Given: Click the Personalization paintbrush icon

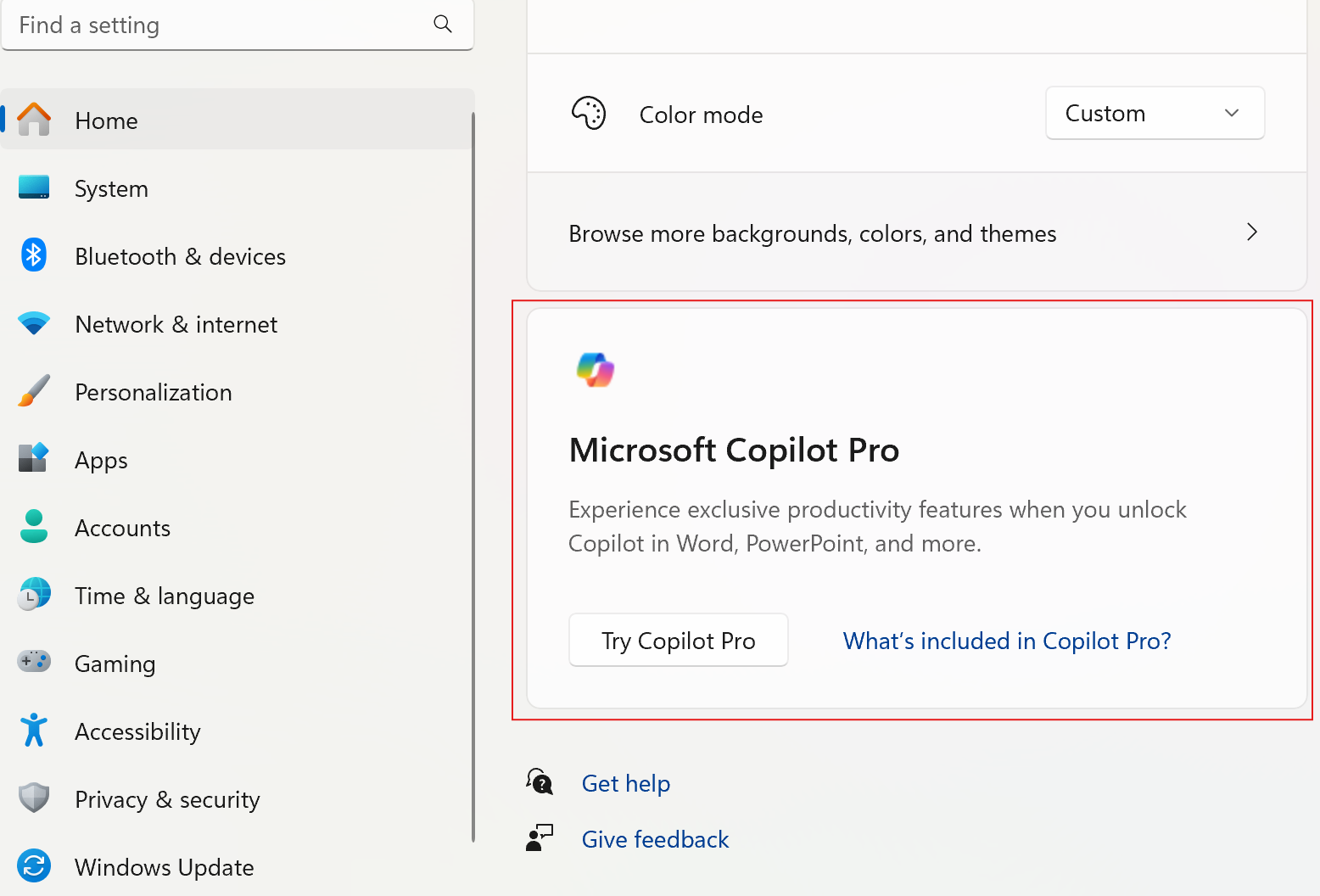Looking at the screenshot, I should (34, 391).
